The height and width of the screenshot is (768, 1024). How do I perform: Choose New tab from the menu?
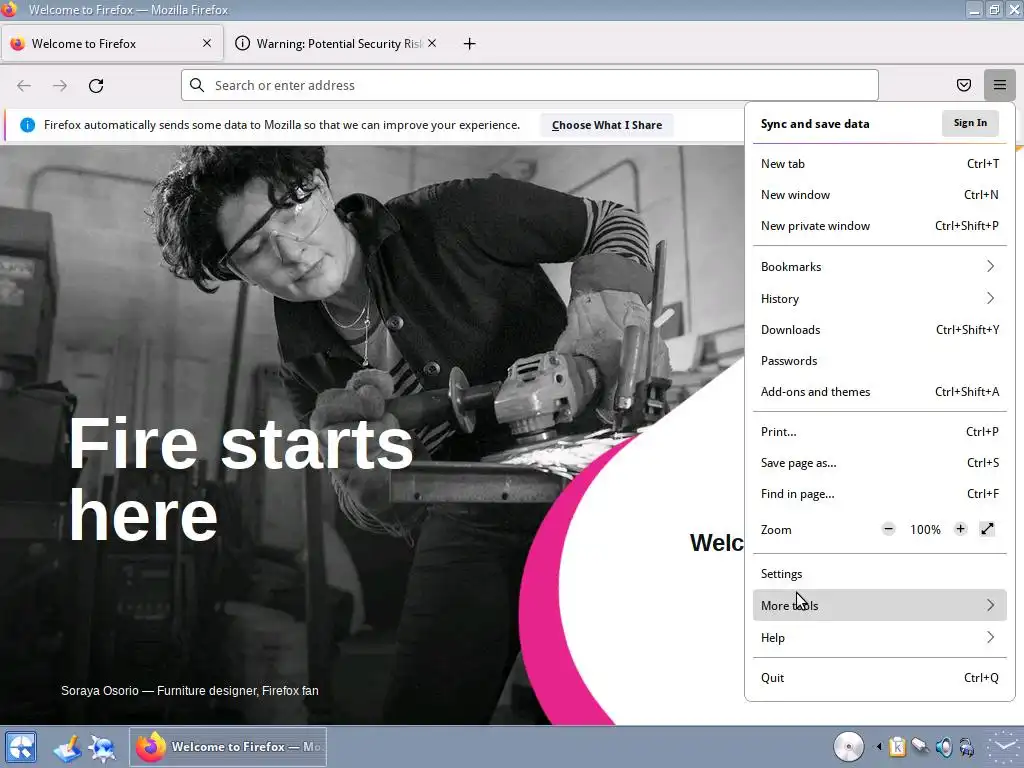click(x=880, y=164)
